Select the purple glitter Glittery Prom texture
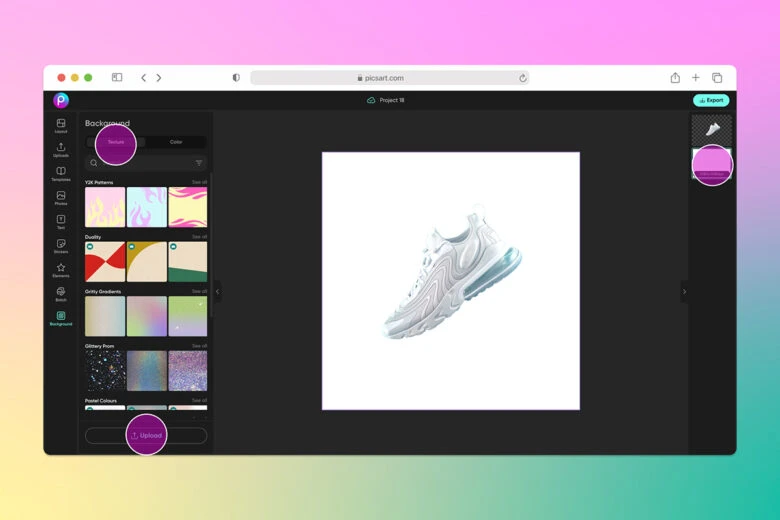The image size is (780, 520). pos(188,371)
